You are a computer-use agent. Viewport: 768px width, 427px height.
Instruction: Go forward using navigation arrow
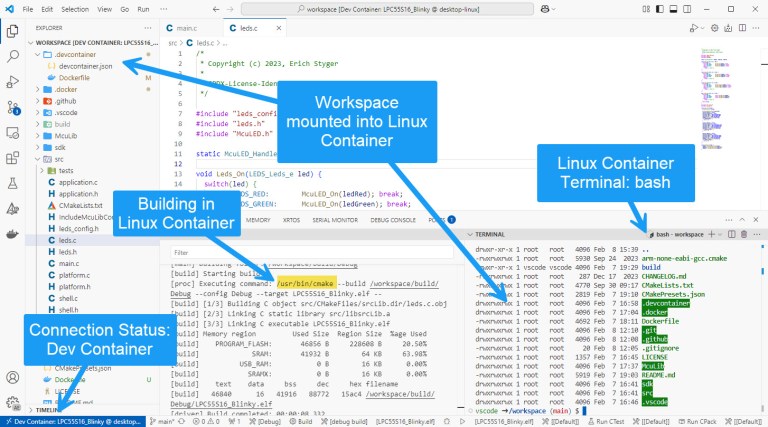230,9
